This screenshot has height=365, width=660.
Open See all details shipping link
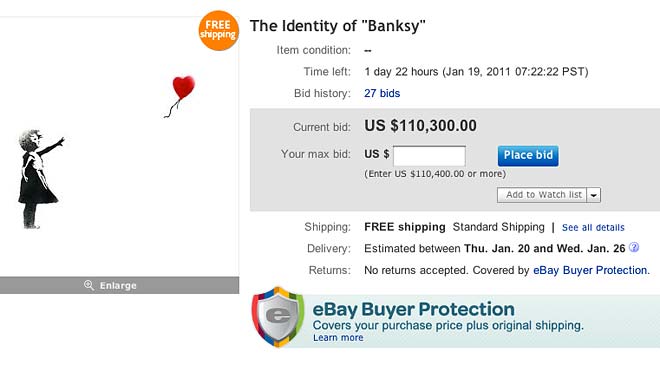(593, 227)
